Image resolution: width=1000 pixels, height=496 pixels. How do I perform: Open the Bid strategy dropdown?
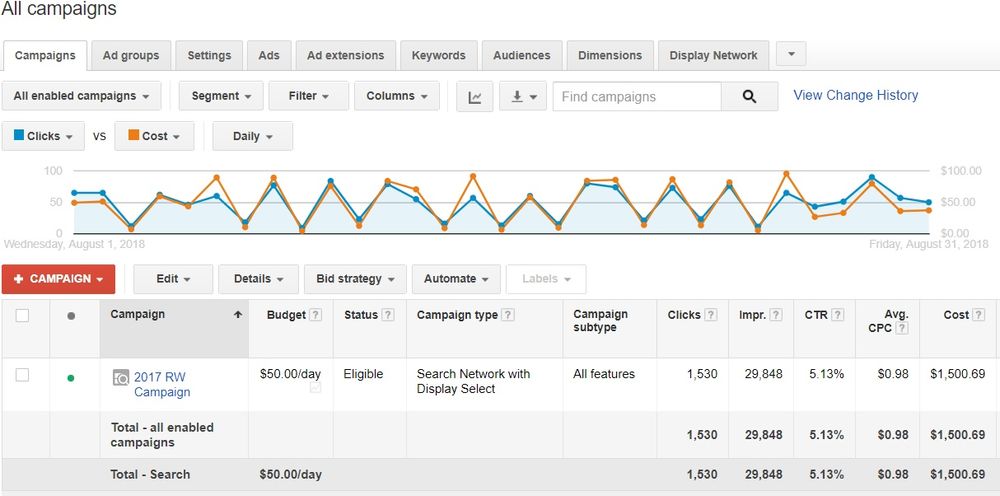point(355,279)
